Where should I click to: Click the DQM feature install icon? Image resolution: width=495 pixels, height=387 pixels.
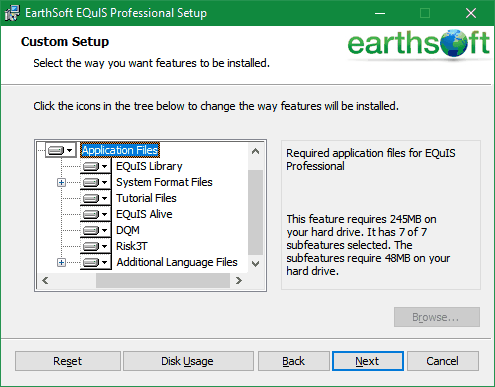pyautogui.click(x=95, y=230)
